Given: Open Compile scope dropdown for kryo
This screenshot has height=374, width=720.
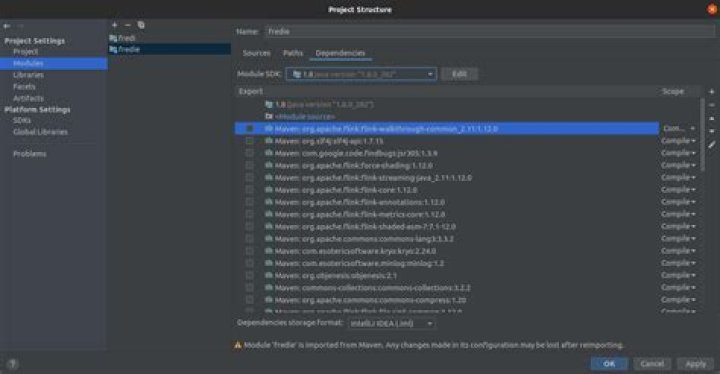Looking at the screenshot, I should coord(679,251).
